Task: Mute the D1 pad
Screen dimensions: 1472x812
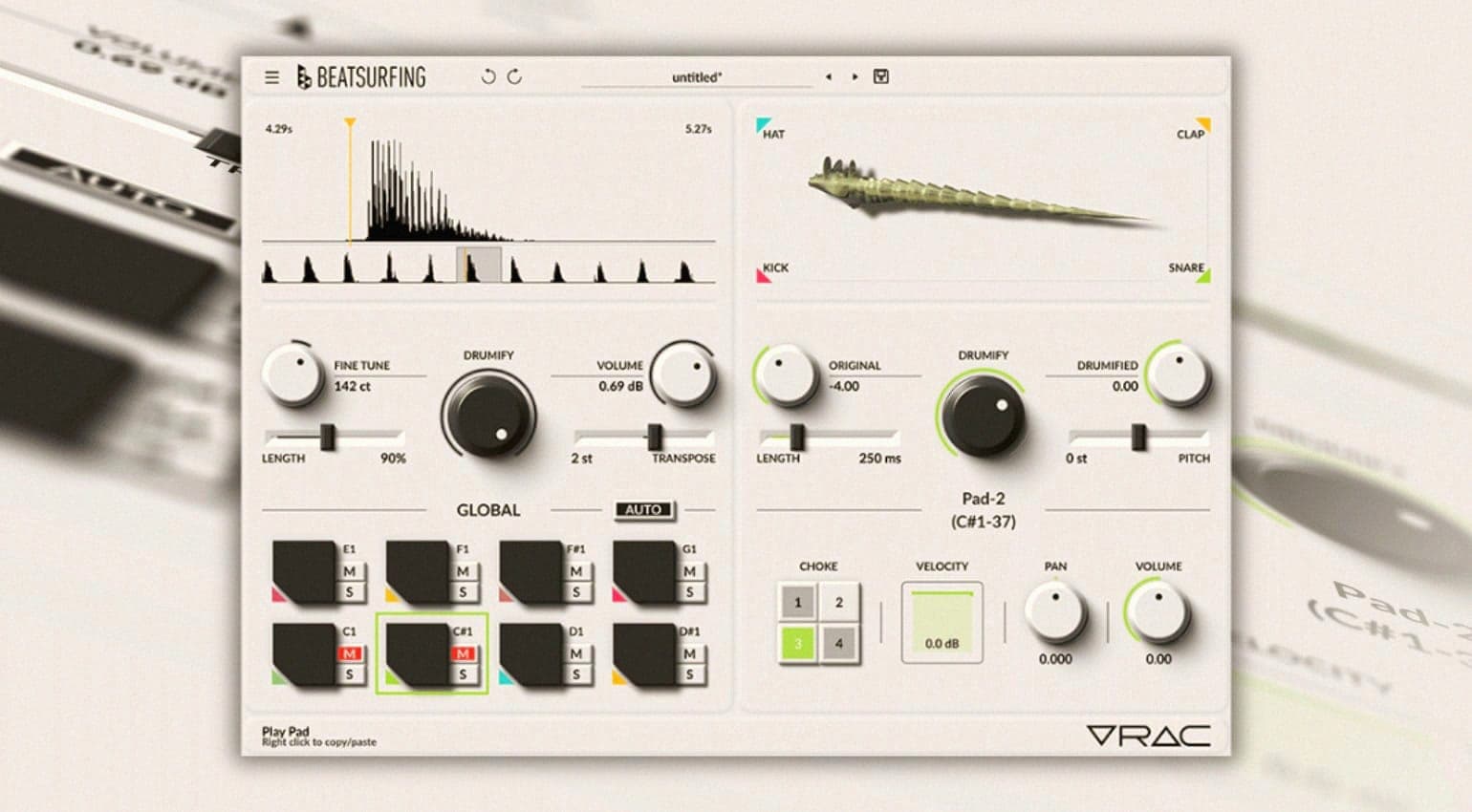Action: pyautogui.click(x=576, y=653)
